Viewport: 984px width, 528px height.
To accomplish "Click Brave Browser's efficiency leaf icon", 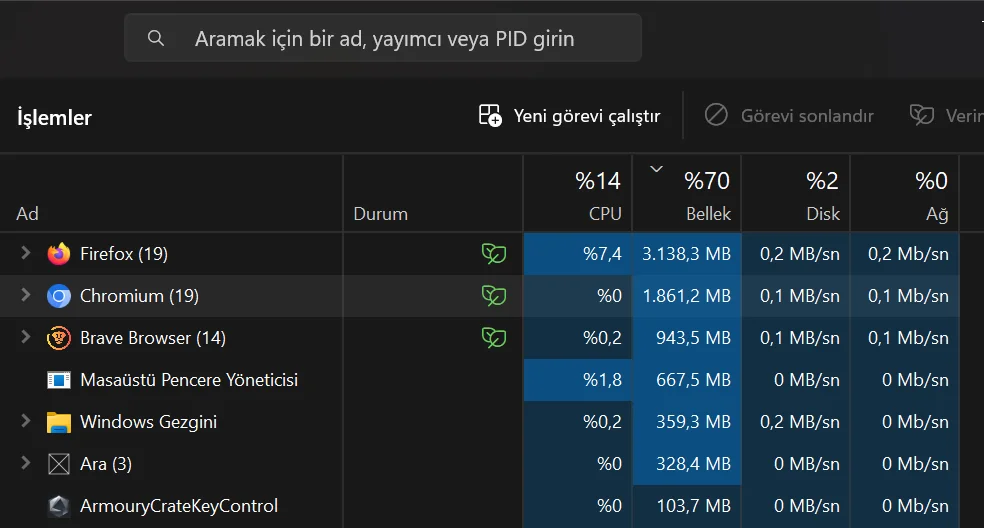I will pos(493,338).
